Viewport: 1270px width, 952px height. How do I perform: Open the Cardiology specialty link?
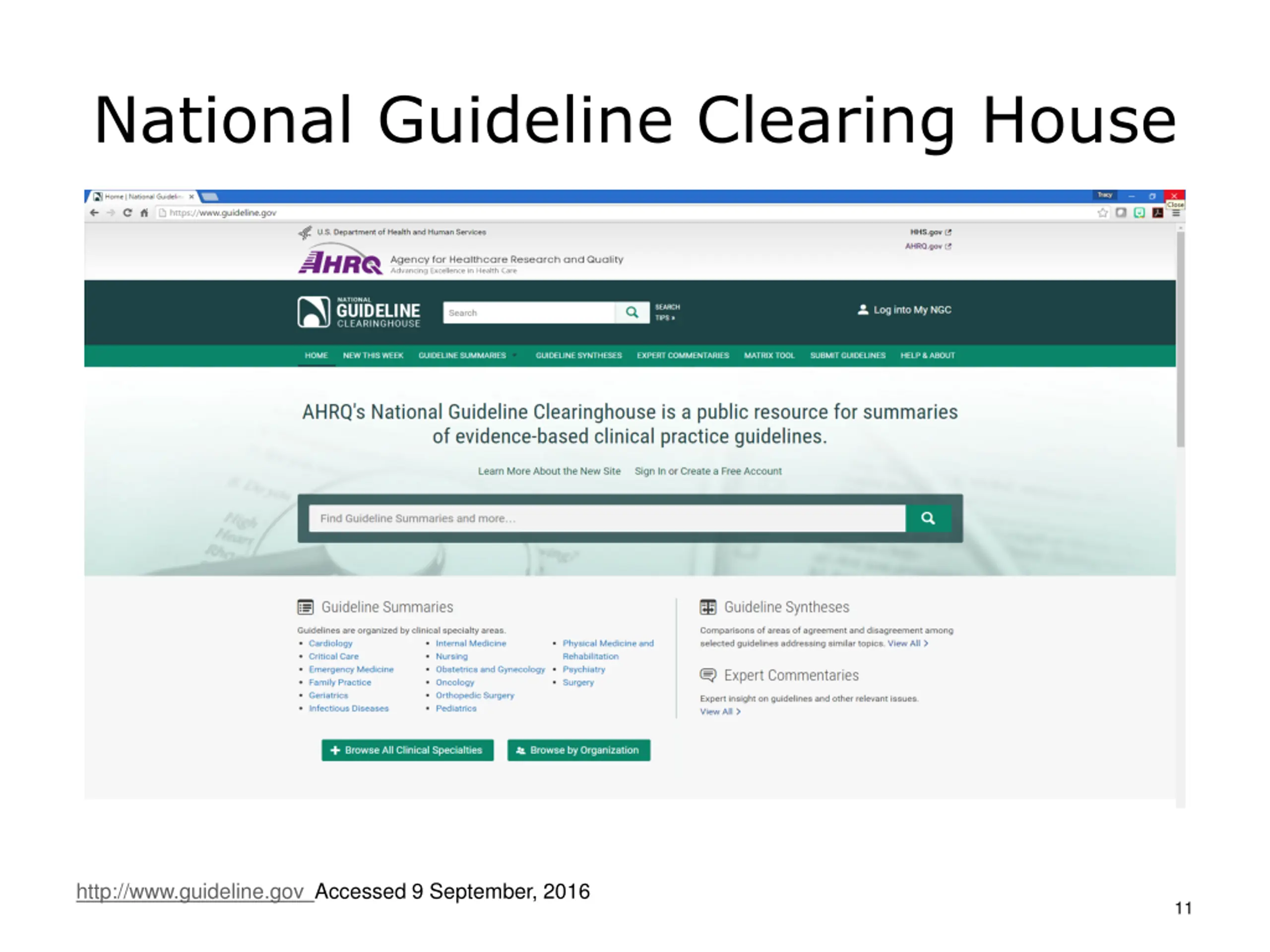pos(331,643)
